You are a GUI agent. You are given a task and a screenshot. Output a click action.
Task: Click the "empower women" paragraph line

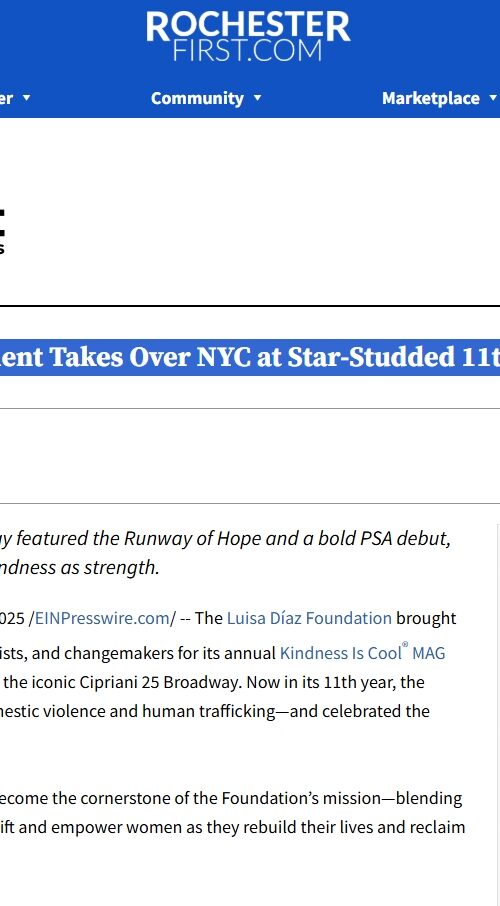pos(232,827)
